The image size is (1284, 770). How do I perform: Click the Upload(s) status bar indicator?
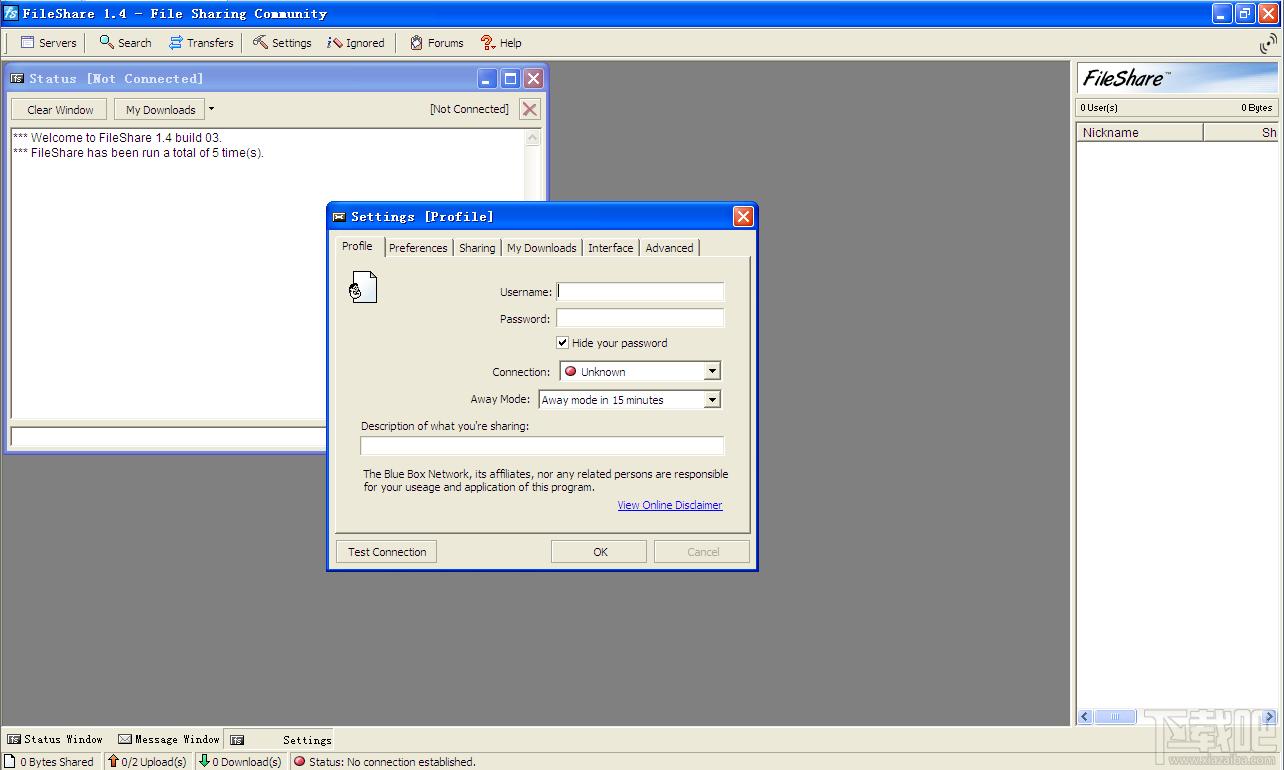point(147,761)
